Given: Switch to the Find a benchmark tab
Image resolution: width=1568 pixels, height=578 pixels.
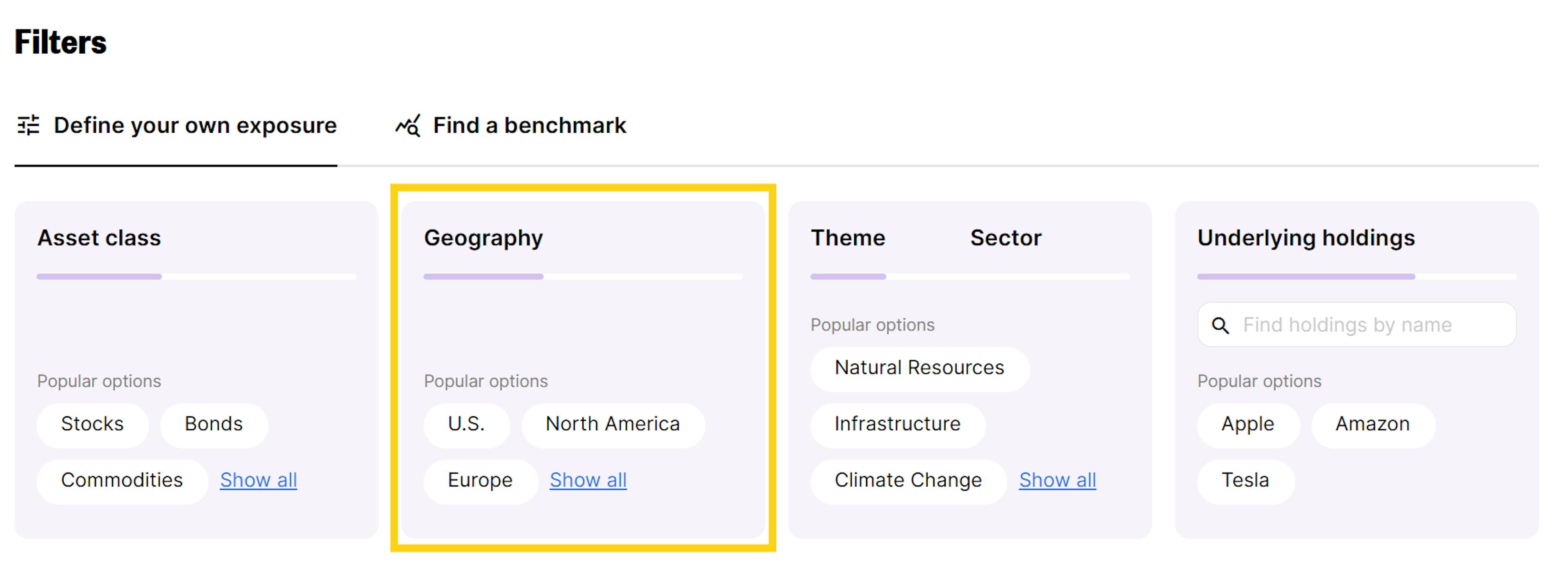Looking at the screenshot, I should click(528, 125).
